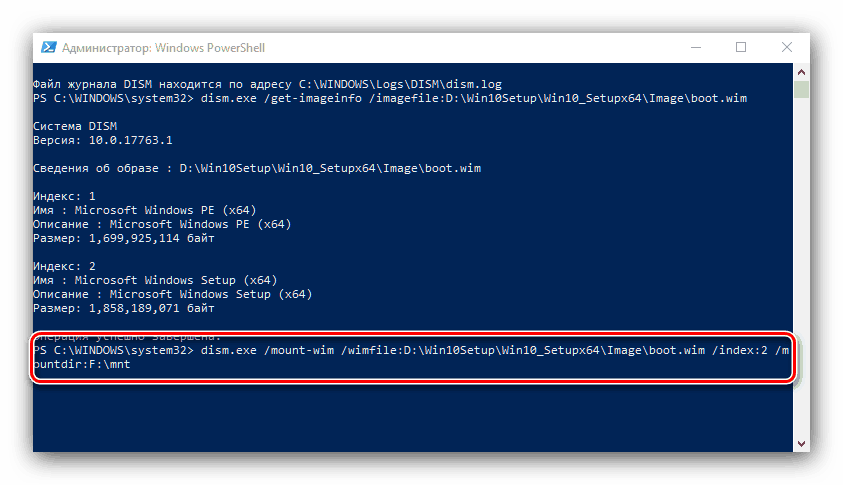The height and width of the screenshot is (485, 843).
Task: Click the dism.exe /get-imageinfo command line
Action: point(390,99)
